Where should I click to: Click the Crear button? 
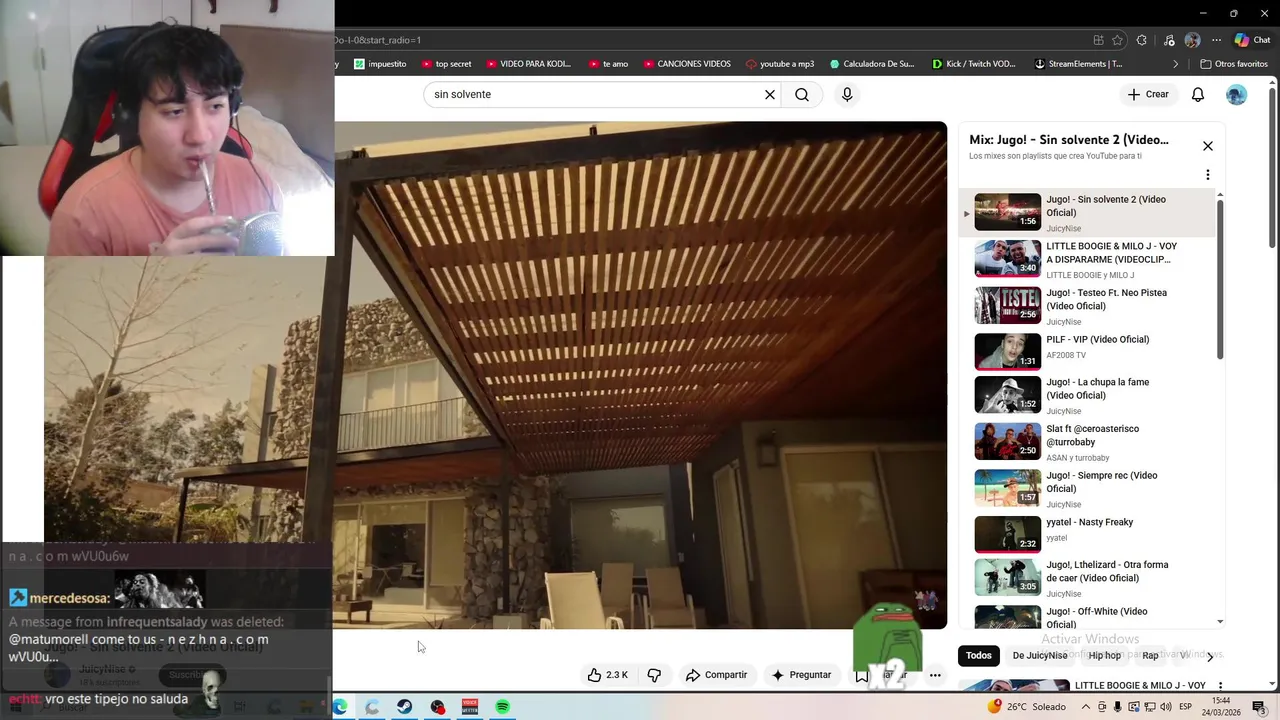click(x=1148, y=94)
